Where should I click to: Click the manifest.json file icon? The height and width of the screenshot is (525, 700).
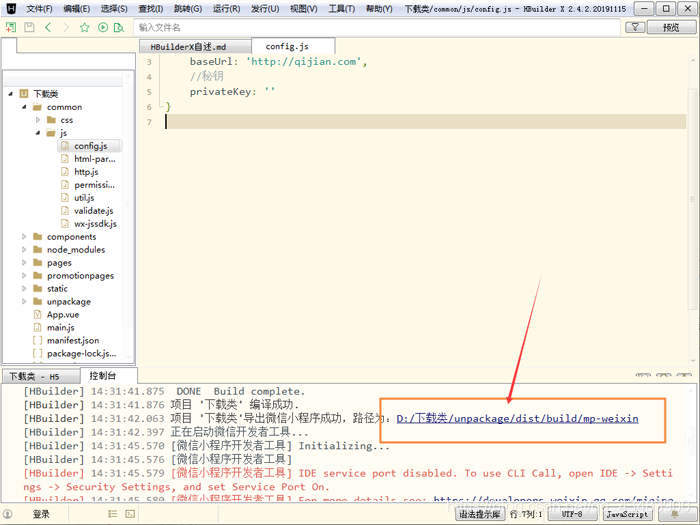(x=38, y=340)
